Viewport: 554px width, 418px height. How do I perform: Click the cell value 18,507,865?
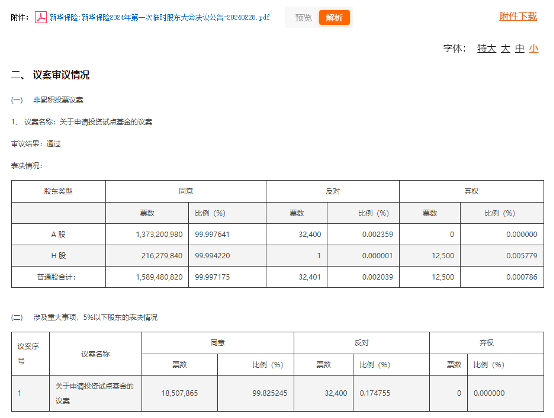click(x=179, y=393)
